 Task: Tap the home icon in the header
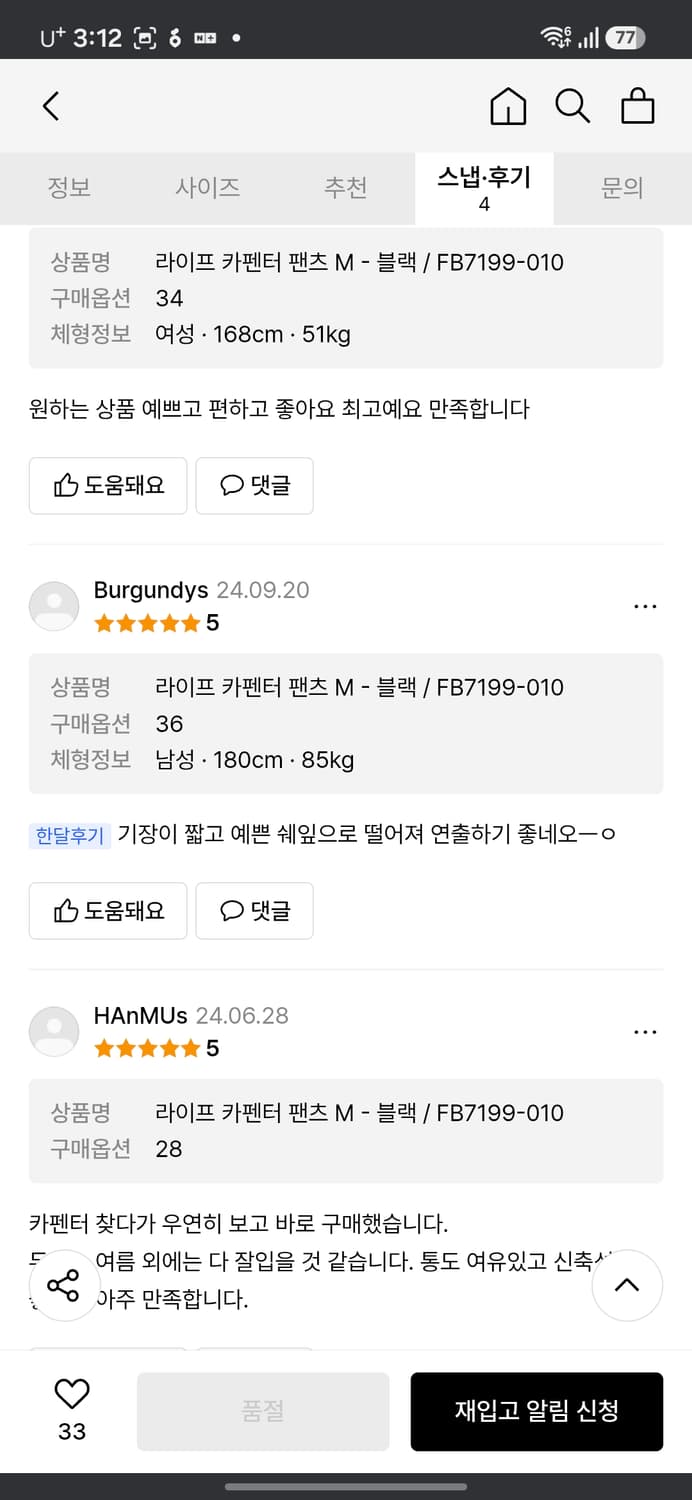pyautogui.click(x=508, y=105)
